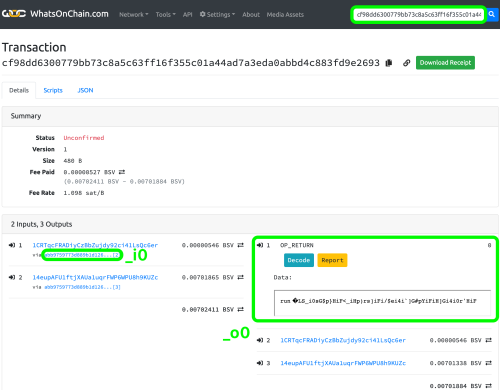The width and height of the screenshot is (500, 390).
Task: Select the transaction hash text
Action: click(x=191, y=63)
